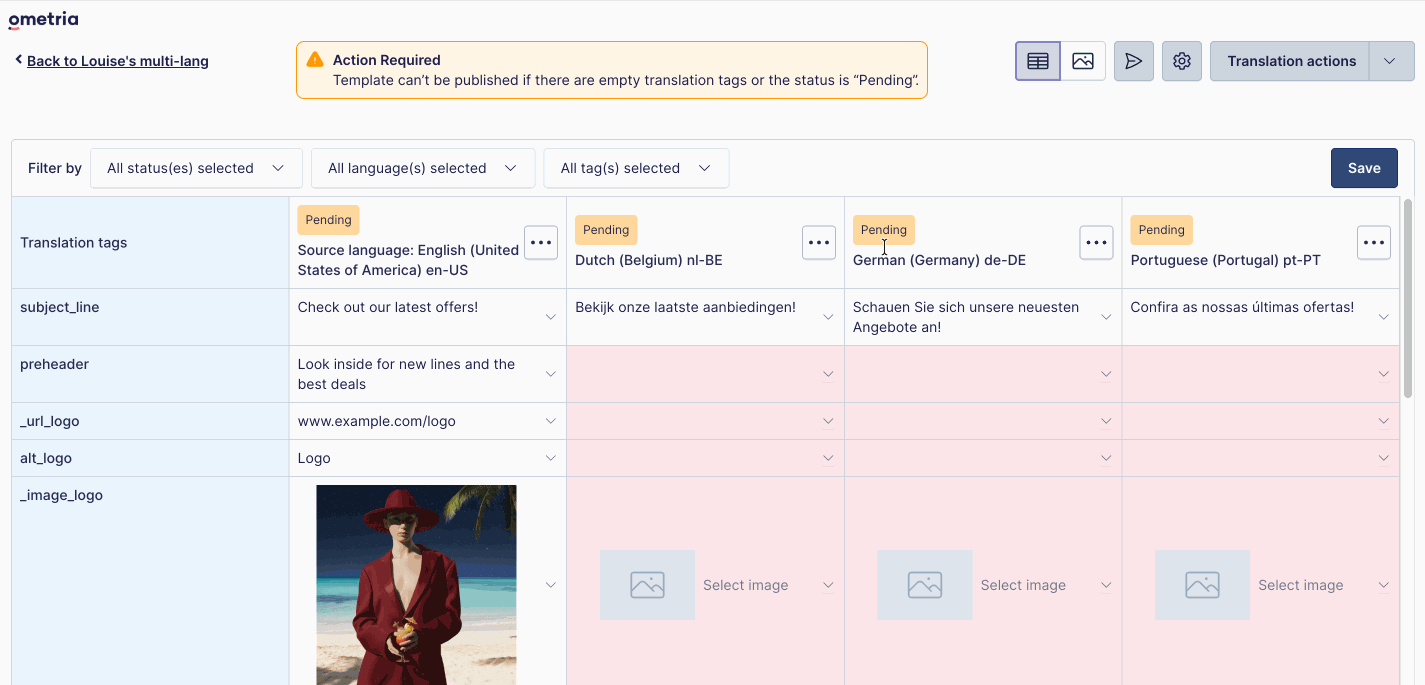Expand the English subject_line cell chevron
Viewport: 1425px width, 685px height.
[550, 317]
